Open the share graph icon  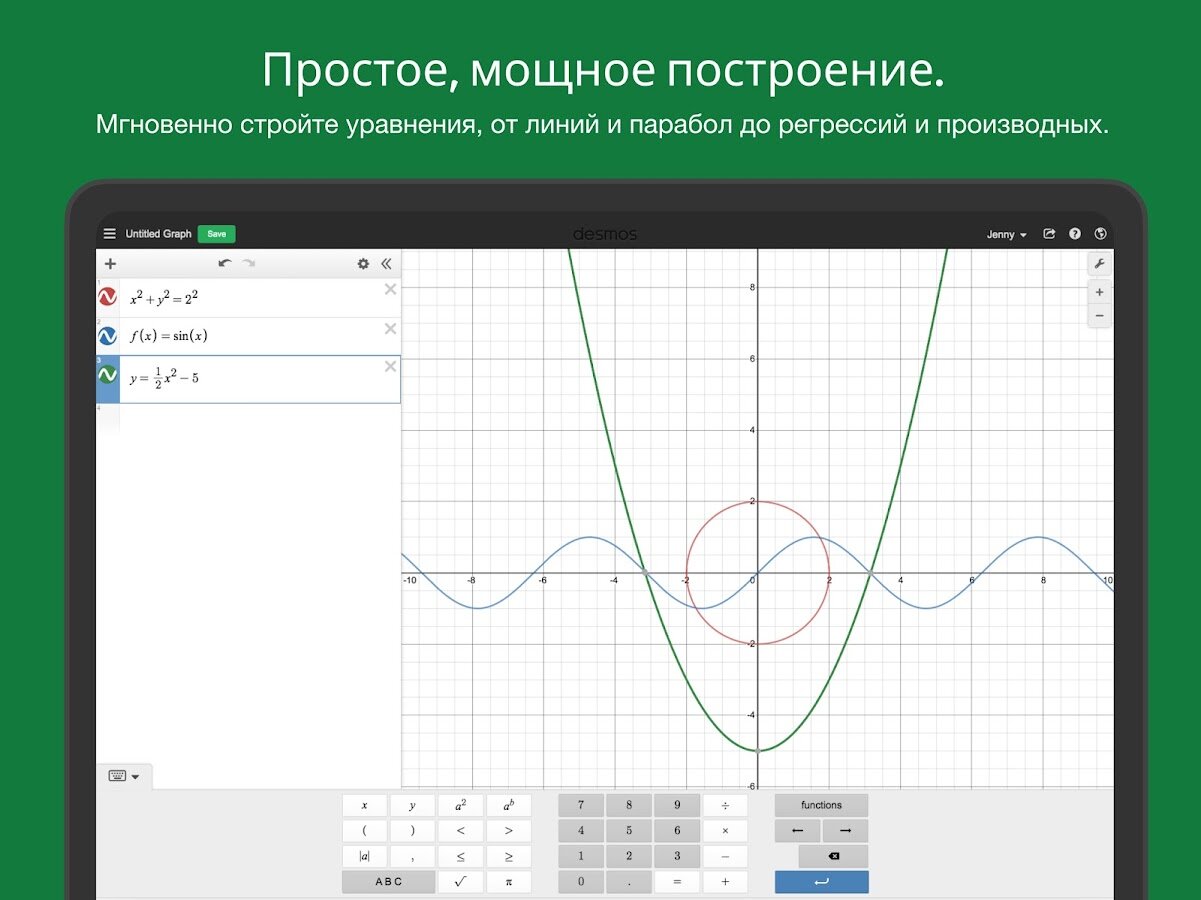click(x=1049, y=233)
